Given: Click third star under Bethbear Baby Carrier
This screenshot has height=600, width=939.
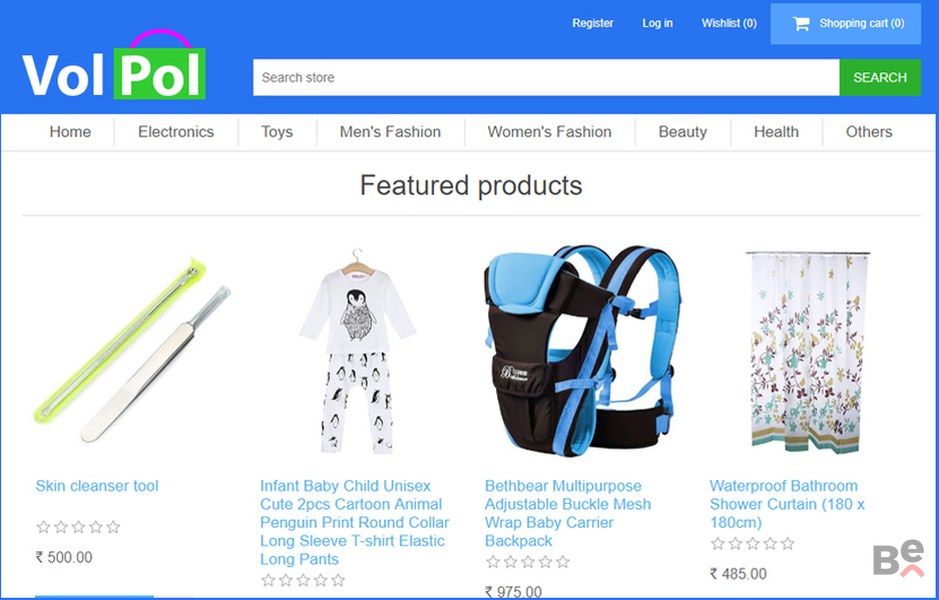Looking at the screenshot, I should (528, 562).
